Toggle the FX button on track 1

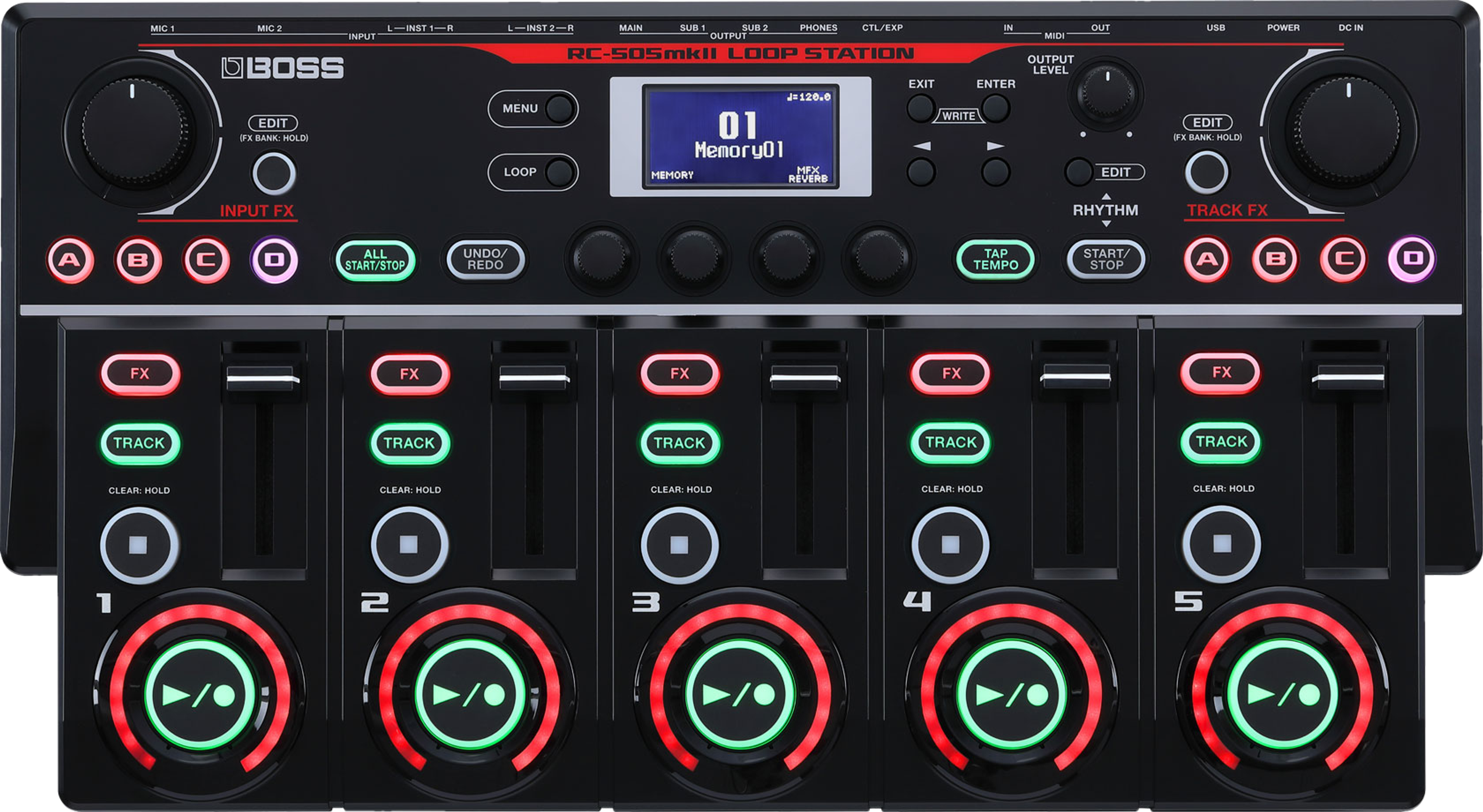pos(140,374)
